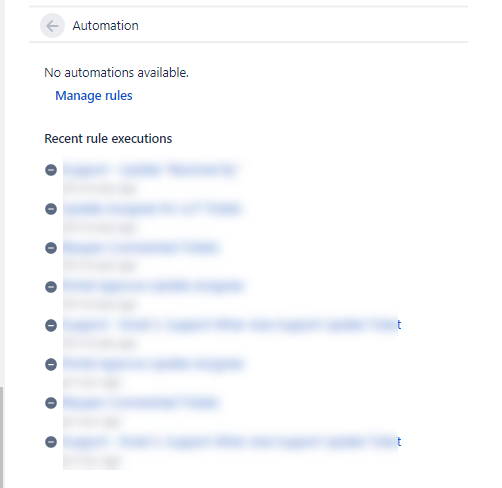Go back using the Automation arrow button
The width and height of the screenshot is (502, 488).
tap(52, 26)
